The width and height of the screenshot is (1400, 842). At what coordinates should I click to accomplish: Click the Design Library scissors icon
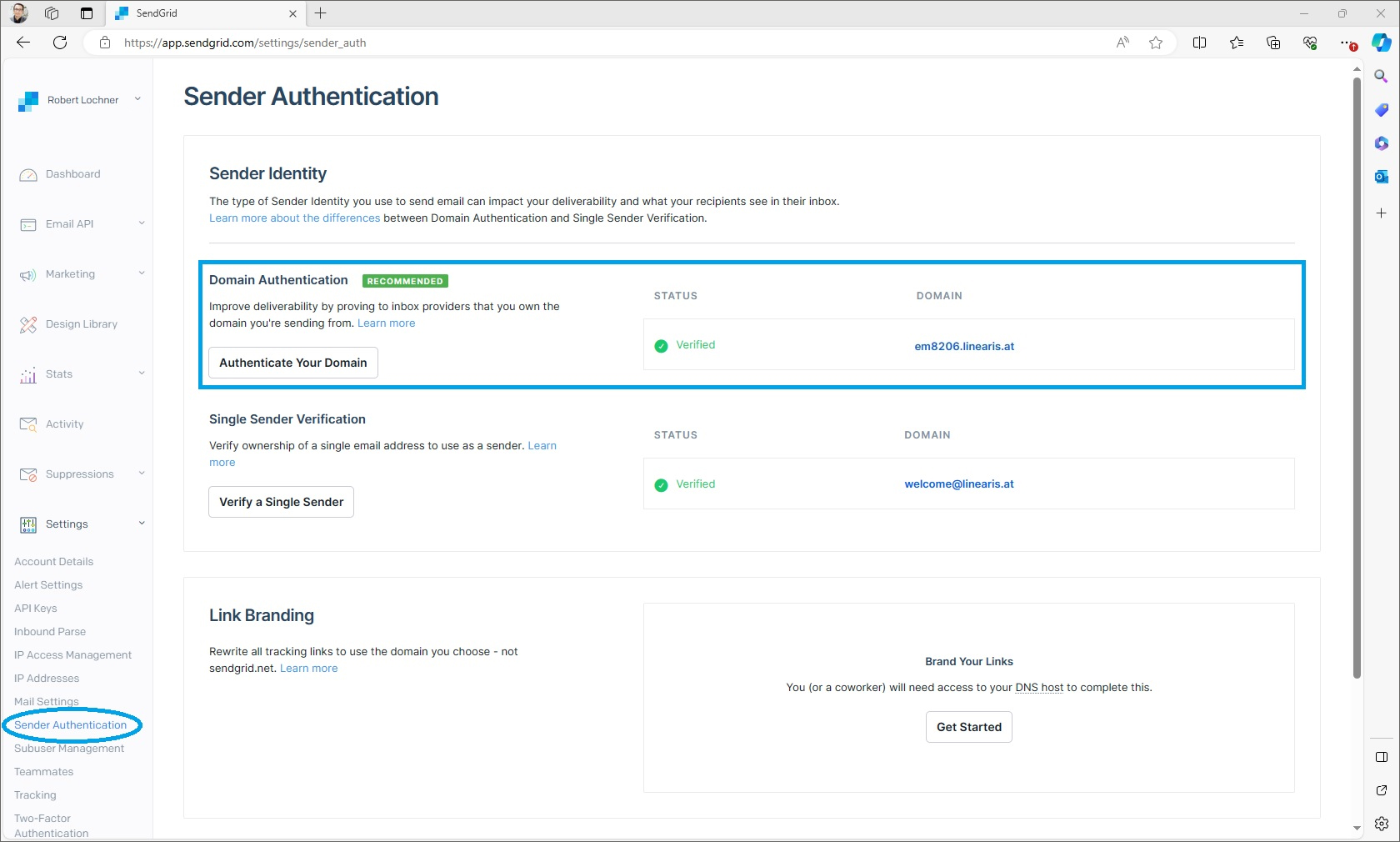[28, 325]
